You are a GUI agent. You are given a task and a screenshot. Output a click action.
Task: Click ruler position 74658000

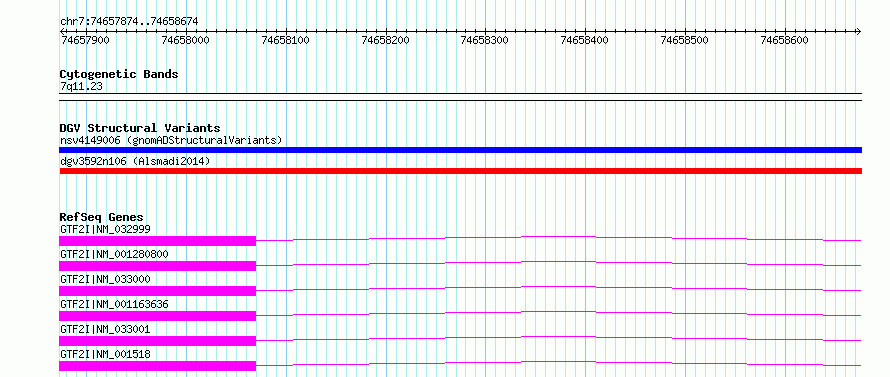point(186,40)
